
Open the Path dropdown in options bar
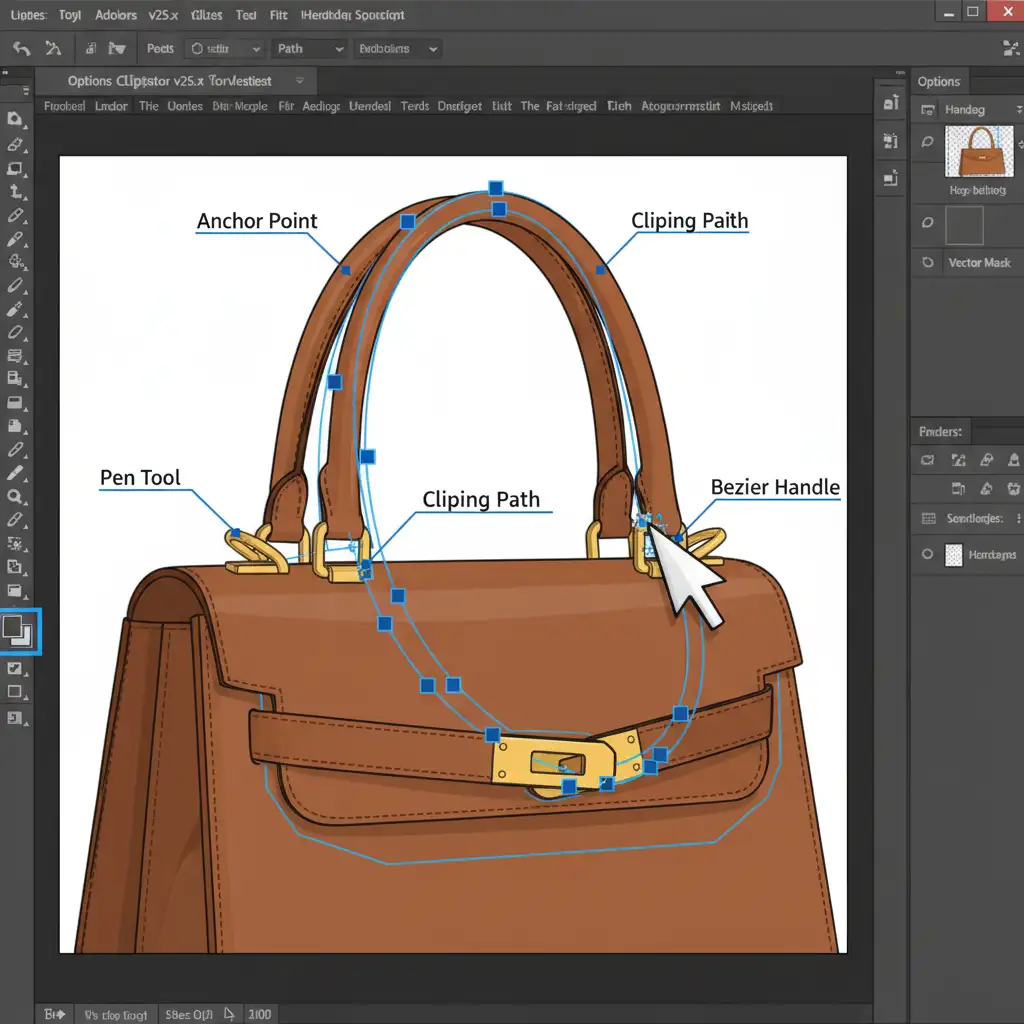[309, 48]
